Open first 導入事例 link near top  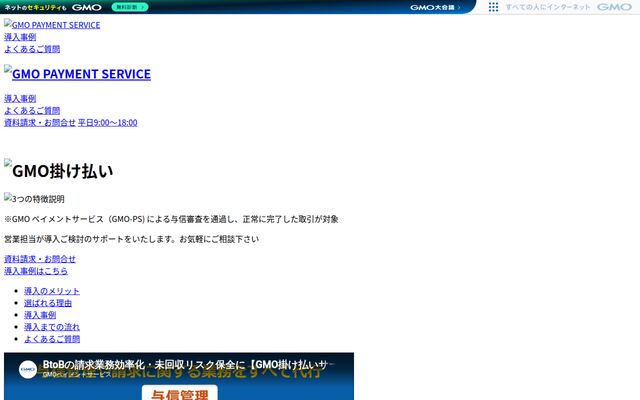click(20, 37)
